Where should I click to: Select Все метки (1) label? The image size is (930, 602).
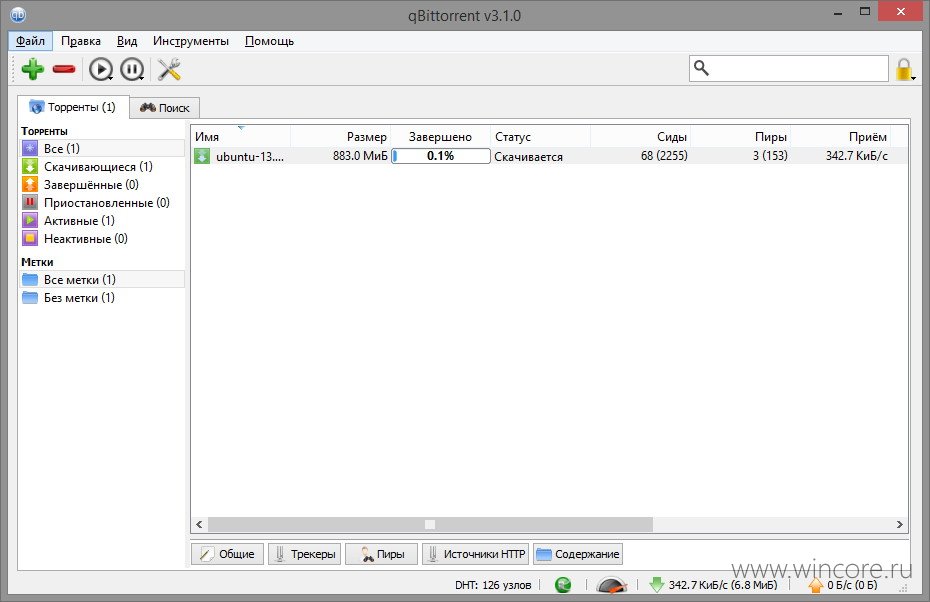[102, 279]
